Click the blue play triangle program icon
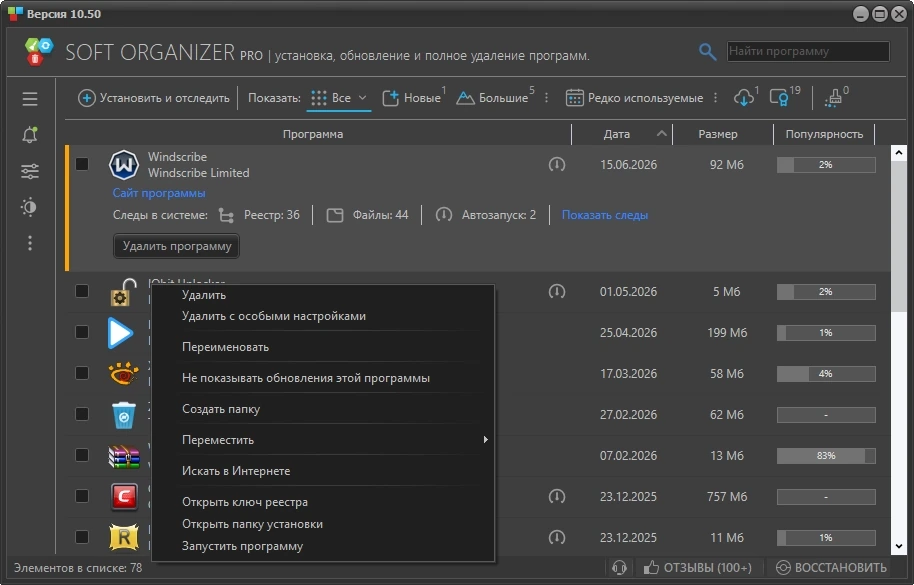Viewport: 914px width, 585px height. coord(121,333)
